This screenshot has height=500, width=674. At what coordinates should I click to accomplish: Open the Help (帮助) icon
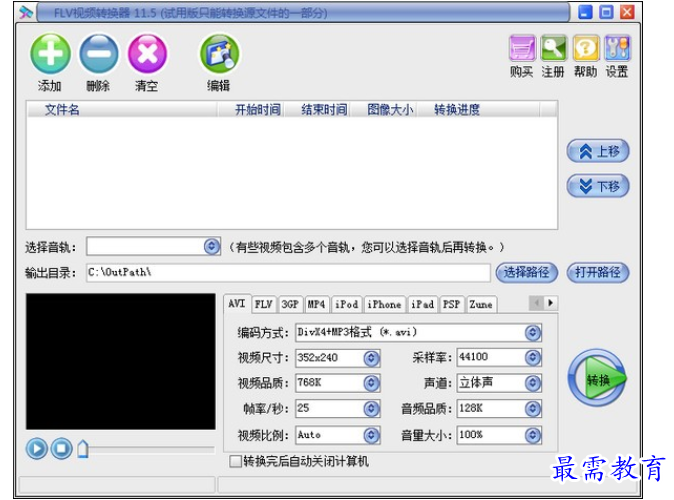pos(585,48)
